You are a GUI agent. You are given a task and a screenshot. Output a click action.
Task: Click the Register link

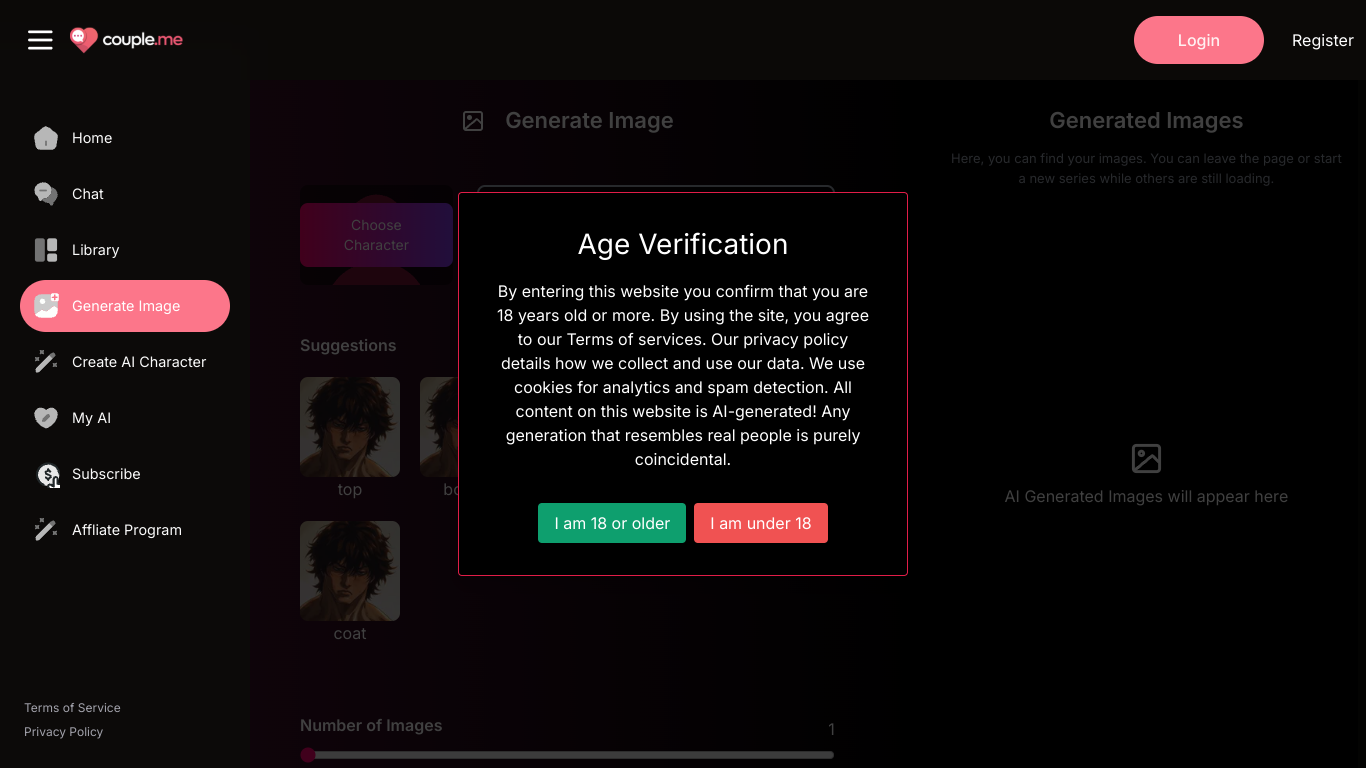1322,40
